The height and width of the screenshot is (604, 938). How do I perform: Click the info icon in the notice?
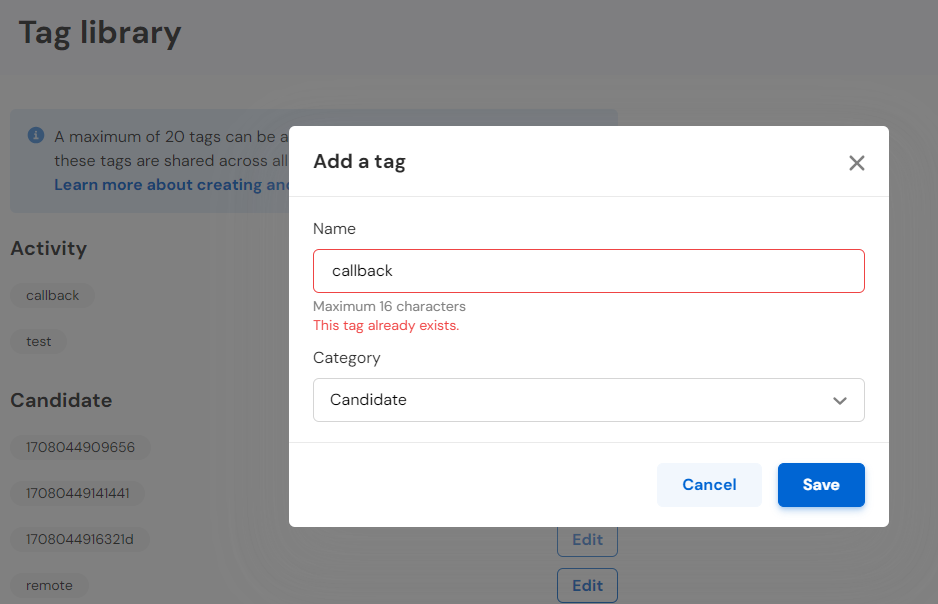pyautogui.click(x=36, y=135)
